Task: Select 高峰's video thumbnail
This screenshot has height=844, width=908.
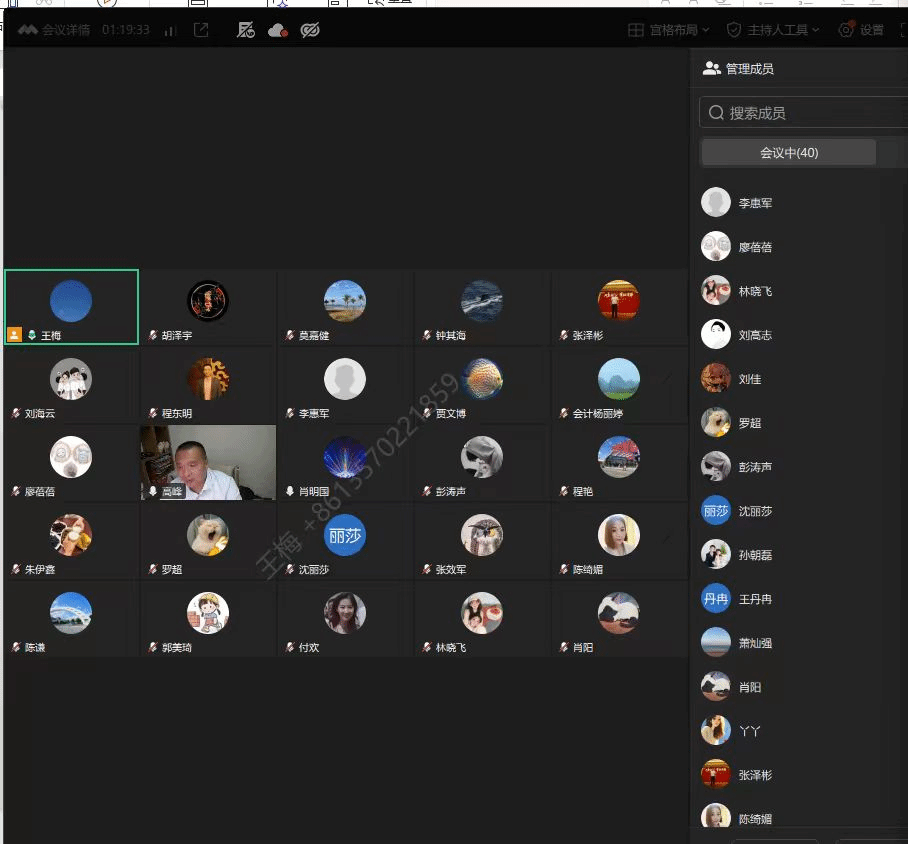Action: pyautogui.click(x=208, y=463)
